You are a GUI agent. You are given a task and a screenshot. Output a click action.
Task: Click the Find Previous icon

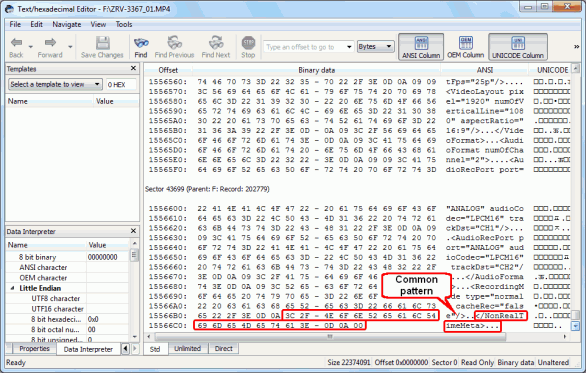[174, 43]
